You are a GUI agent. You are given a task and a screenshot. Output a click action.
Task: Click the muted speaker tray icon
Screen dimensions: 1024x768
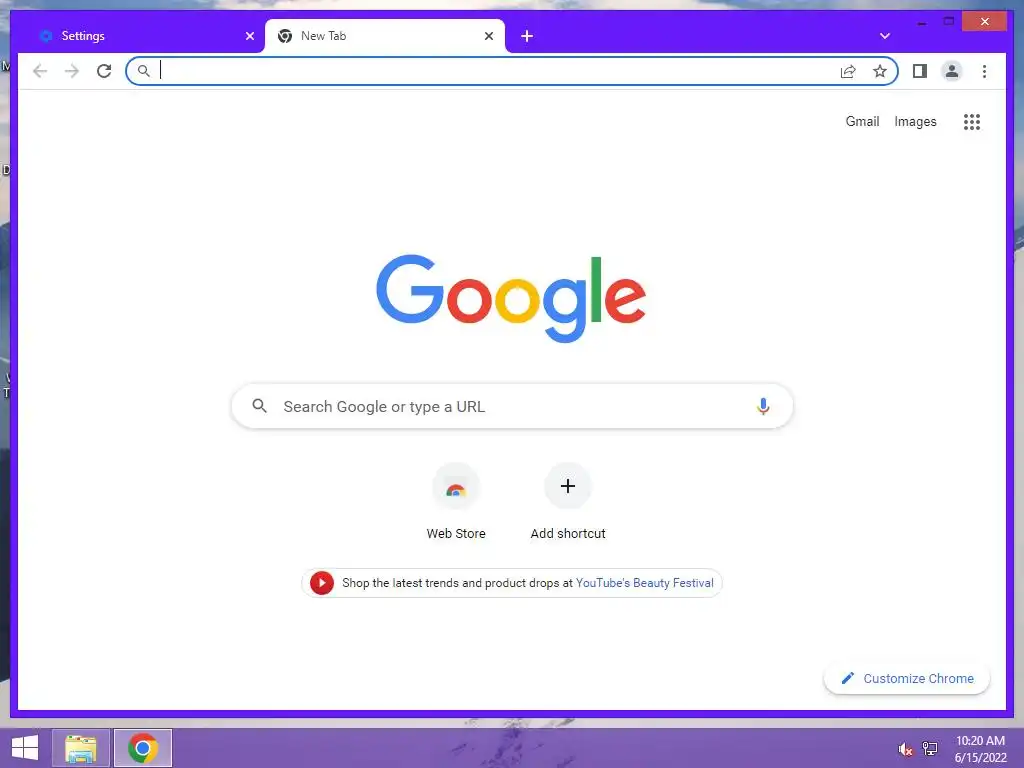pos(905,749)
